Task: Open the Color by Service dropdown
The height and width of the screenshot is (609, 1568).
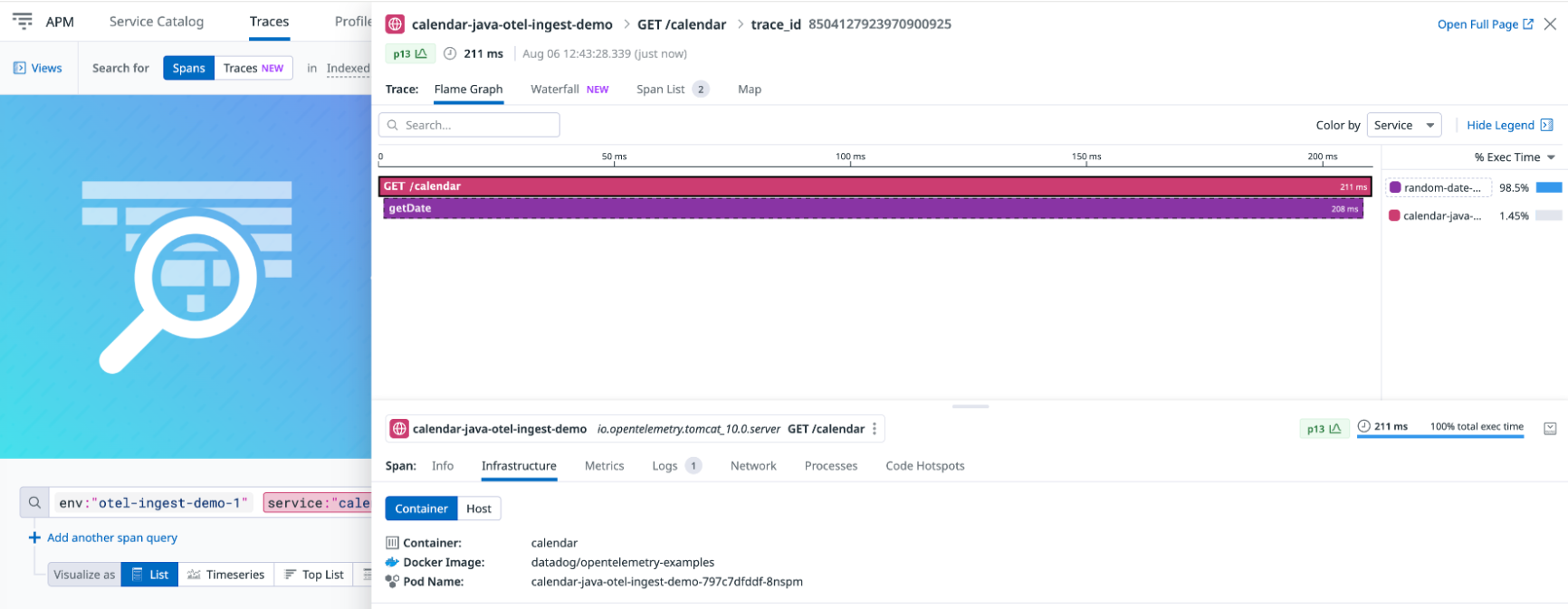Action: (x=1404, y=125)
